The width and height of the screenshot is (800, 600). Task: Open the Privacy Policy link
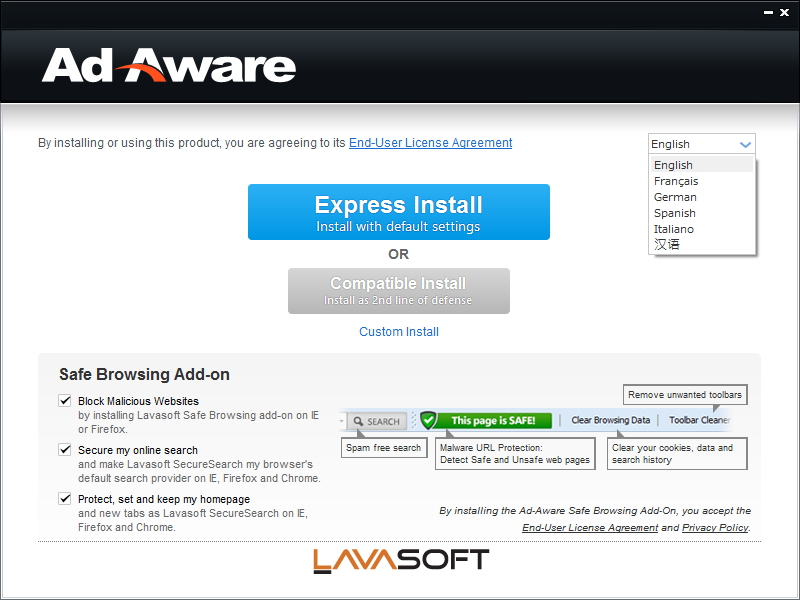(x=715, y=528)
